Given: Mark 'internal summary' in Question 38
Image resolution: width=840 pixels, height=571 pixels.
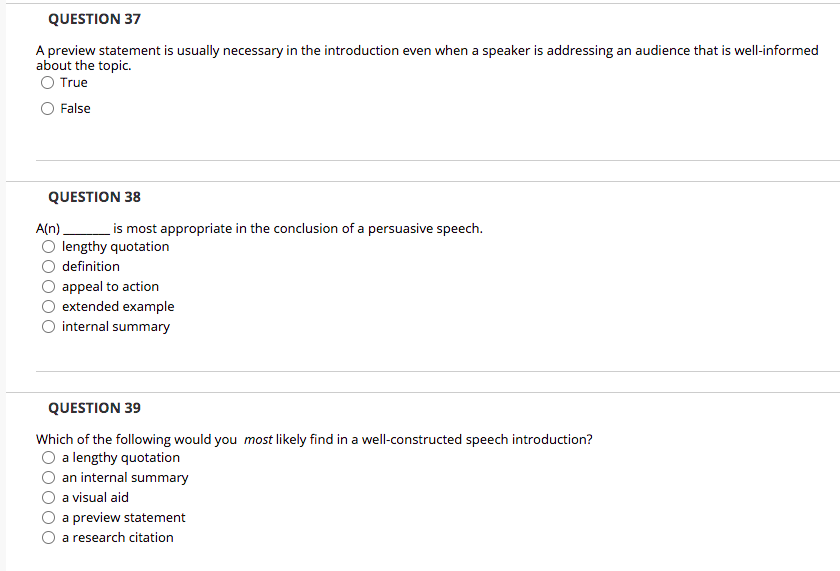Looking at the screenshot, I should (x=47, y=327).
